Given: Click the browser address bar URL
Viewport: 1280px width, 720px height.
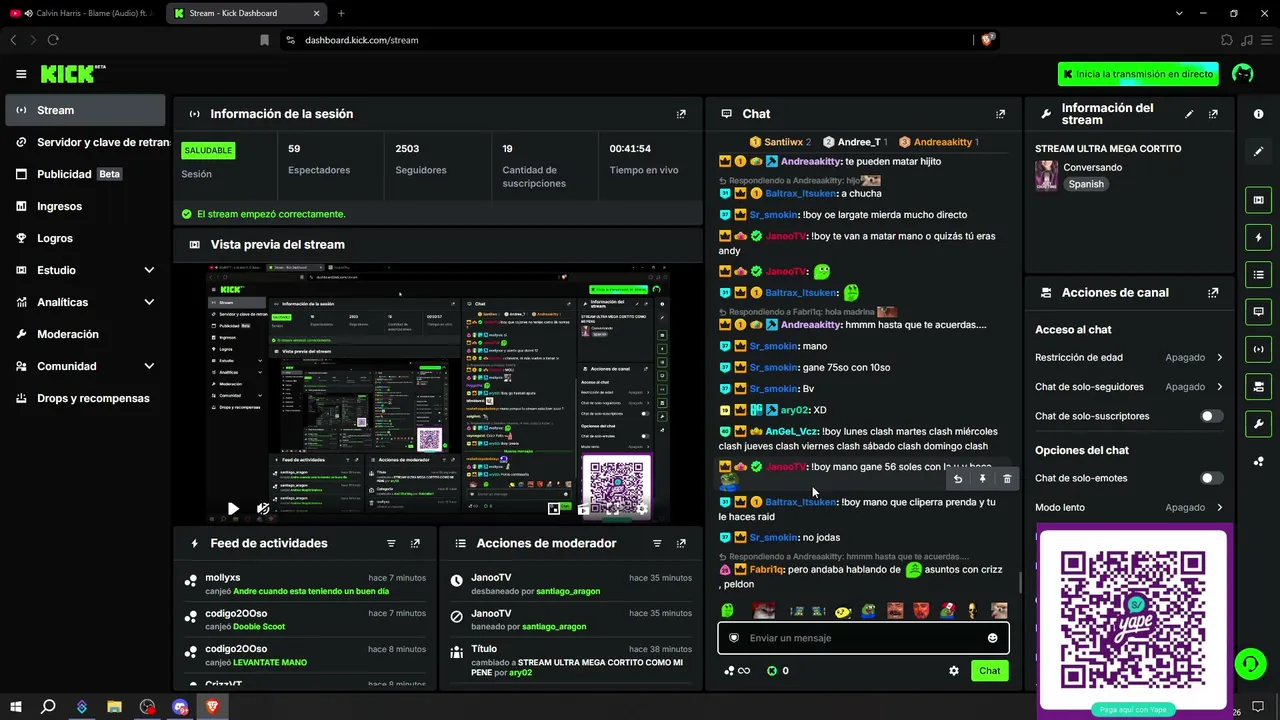Looking at the screenshot, I should [x=362, y=40].
